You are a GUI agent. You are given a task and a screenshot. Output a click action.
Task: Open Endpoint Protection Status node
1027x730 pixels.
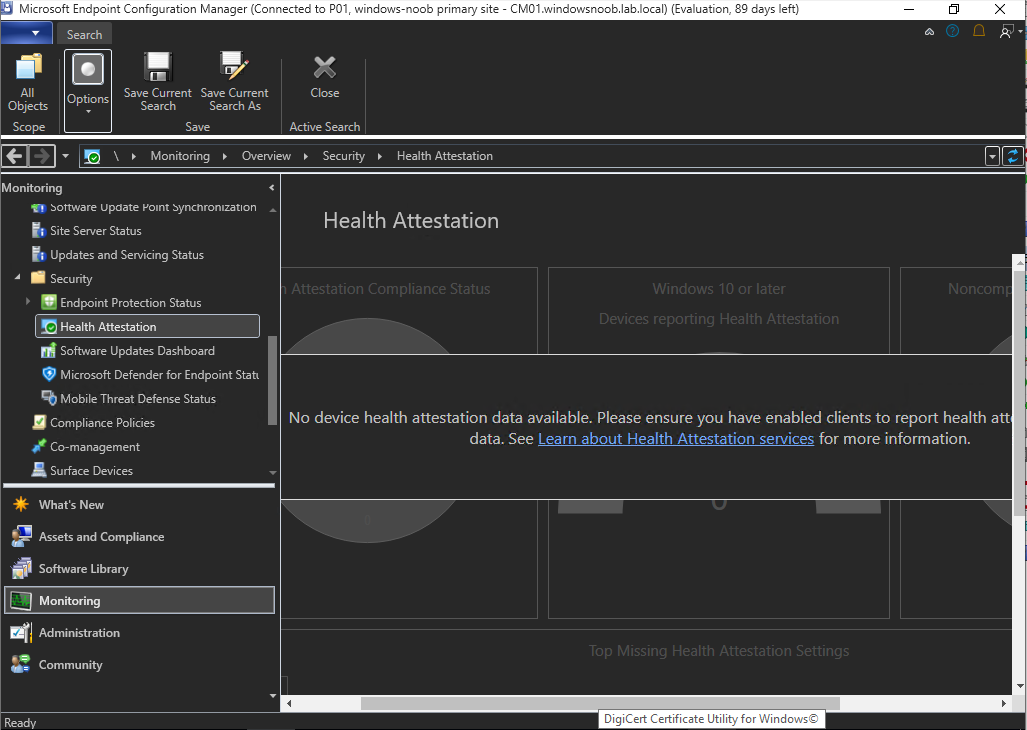pos(130,302)
